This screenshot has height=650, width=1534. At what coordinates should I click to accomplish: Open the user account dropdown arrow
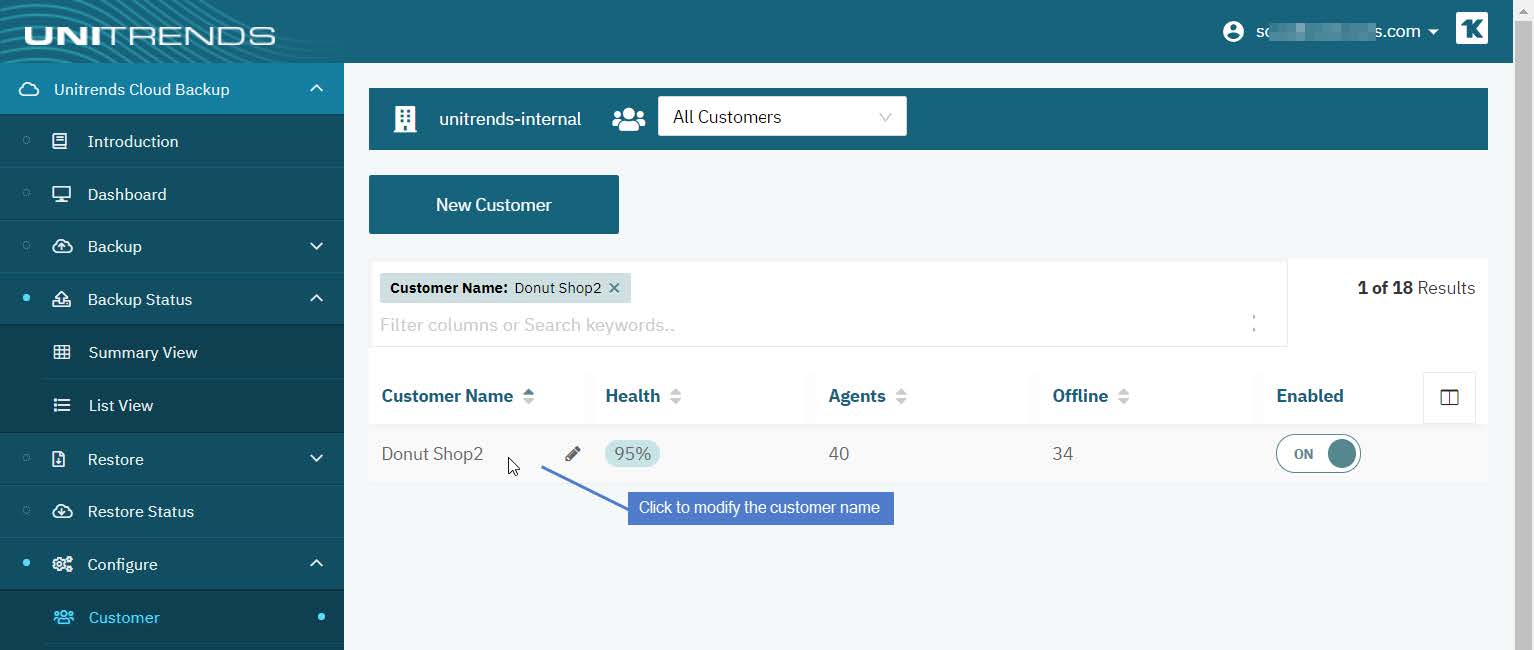pyautogui.click(x=1433, y=32)
